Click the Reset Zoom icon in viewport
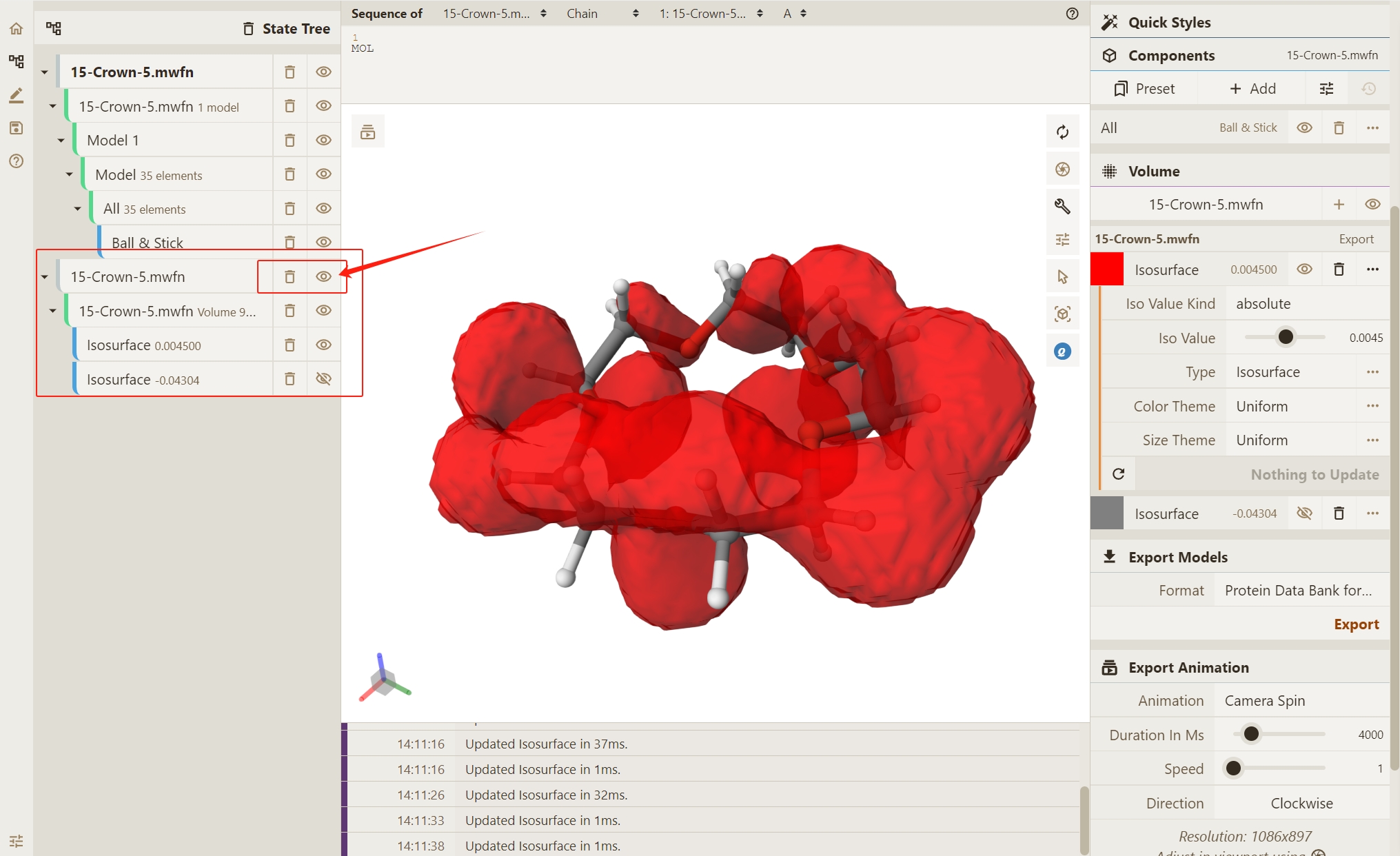 coord(1062,132)
